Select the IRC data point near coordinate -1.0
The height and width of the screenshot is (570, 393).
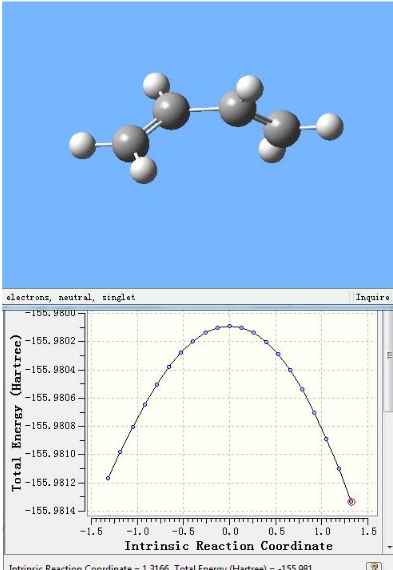133,427
